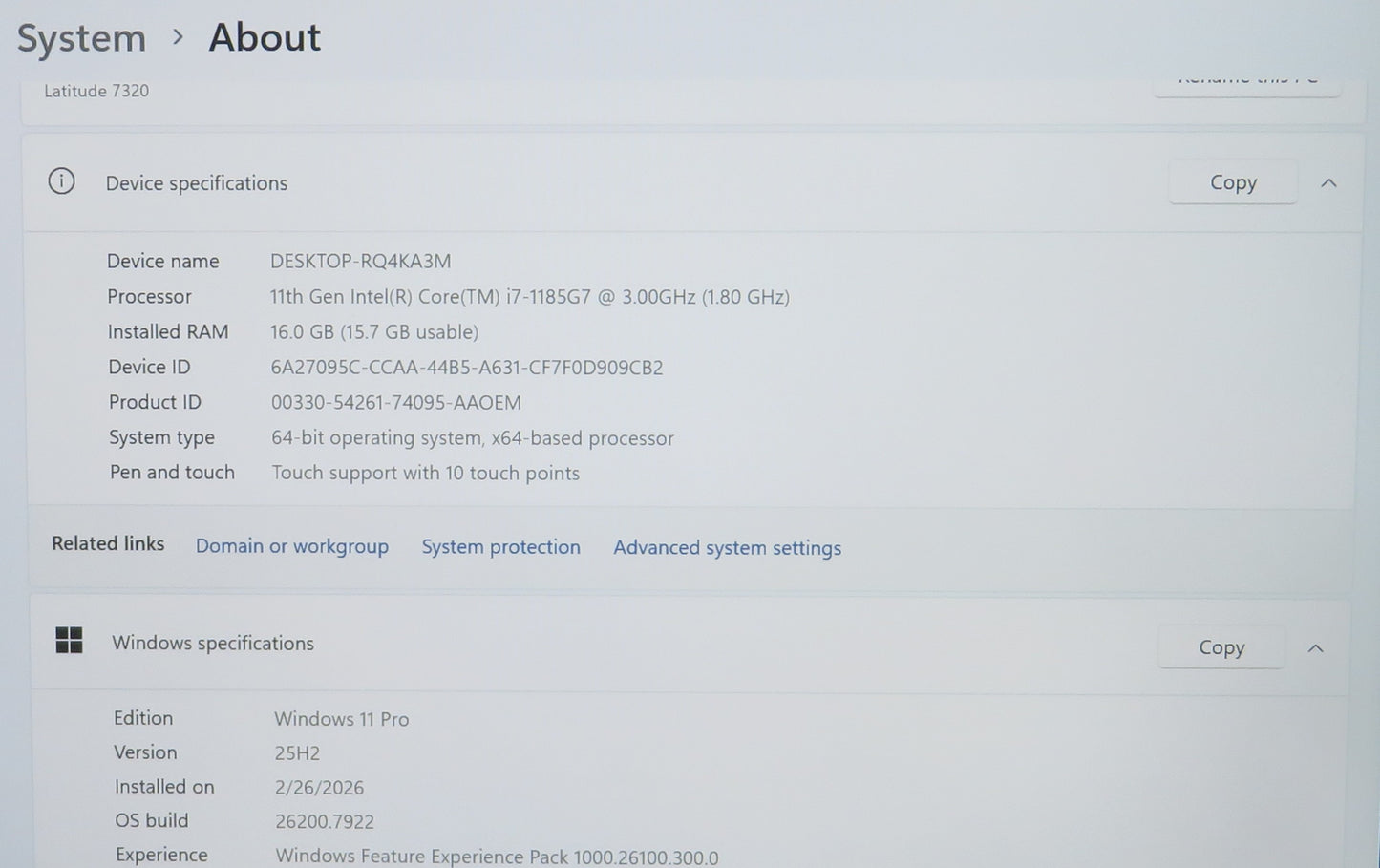This screenshot has width=1380, height=868.
Task: Click the device name DESKTOP-RQ4KA3M
Action: point(360,262)
